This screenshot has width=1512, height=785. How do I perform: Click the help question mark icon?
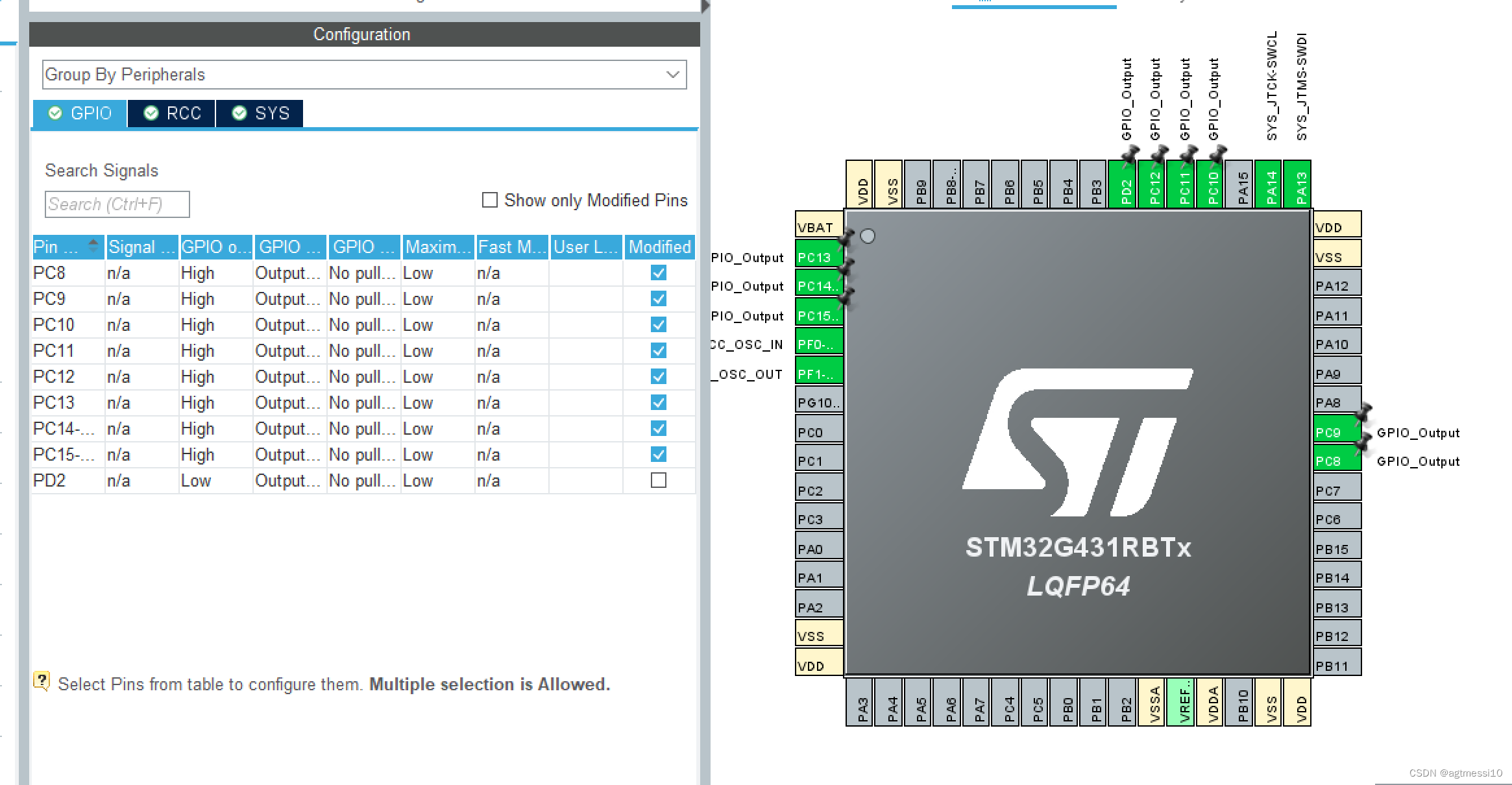[x=42, y=680]
